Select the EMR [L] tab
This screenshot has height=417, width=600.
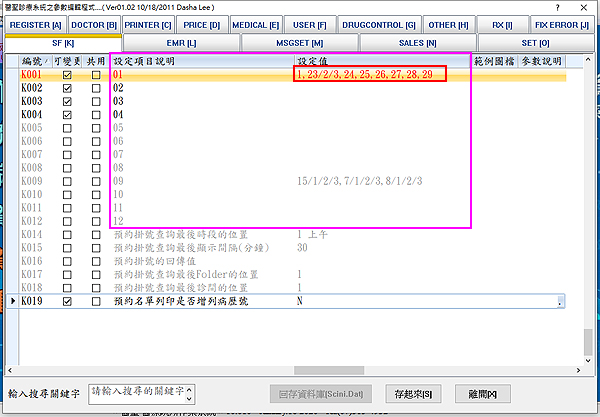tap(180, 42)
